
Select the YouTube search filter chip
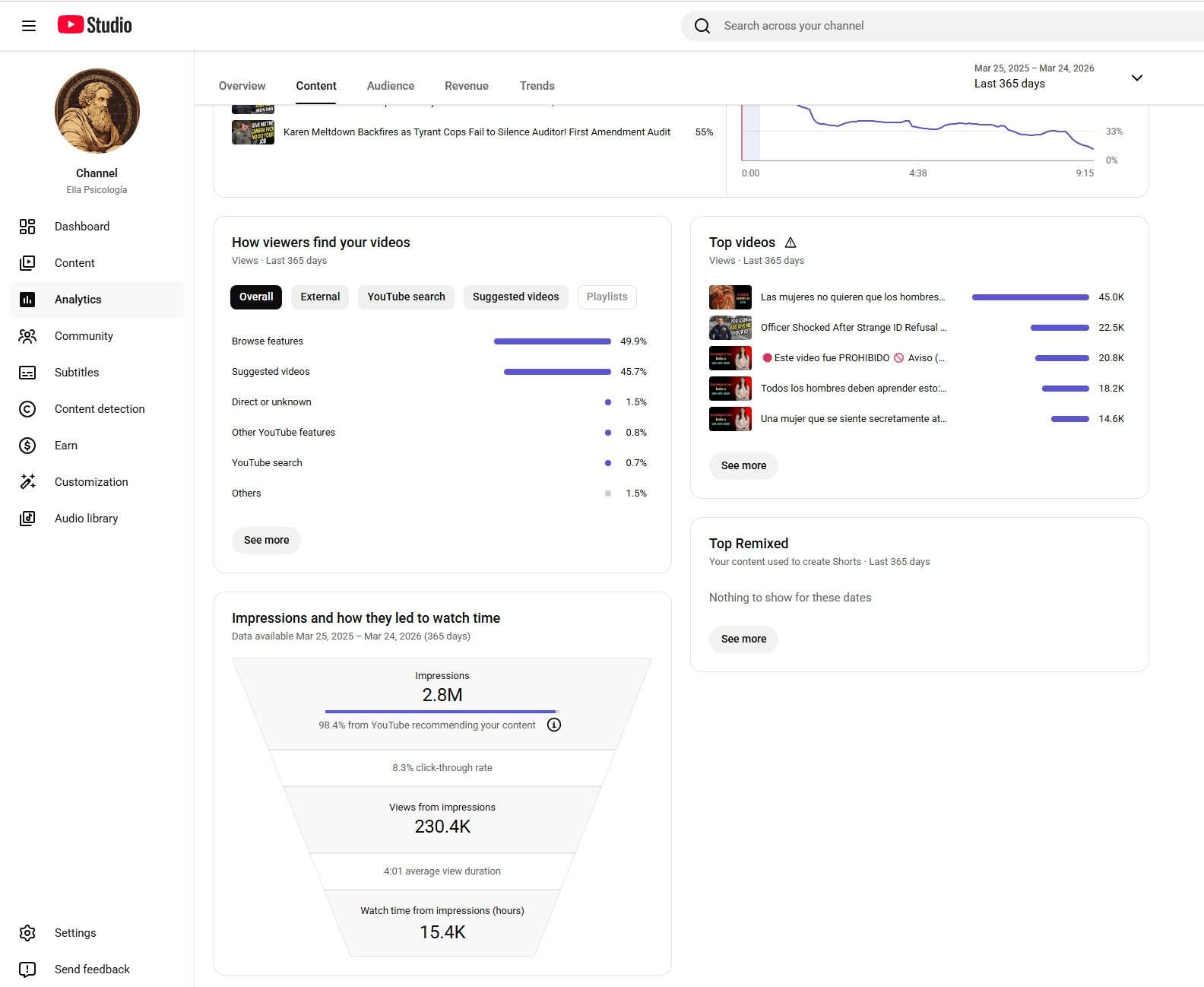click(x=406, y=297)
